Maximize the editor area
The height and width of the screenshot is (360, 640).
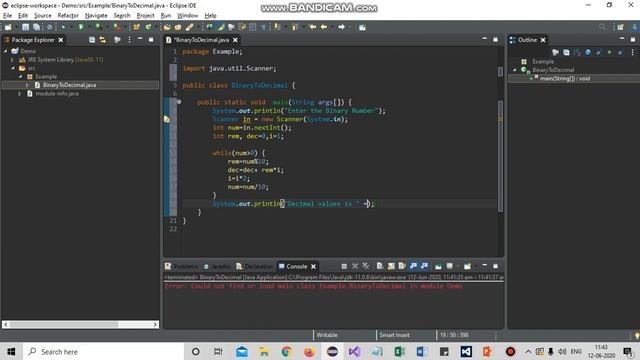pos(495,40)
